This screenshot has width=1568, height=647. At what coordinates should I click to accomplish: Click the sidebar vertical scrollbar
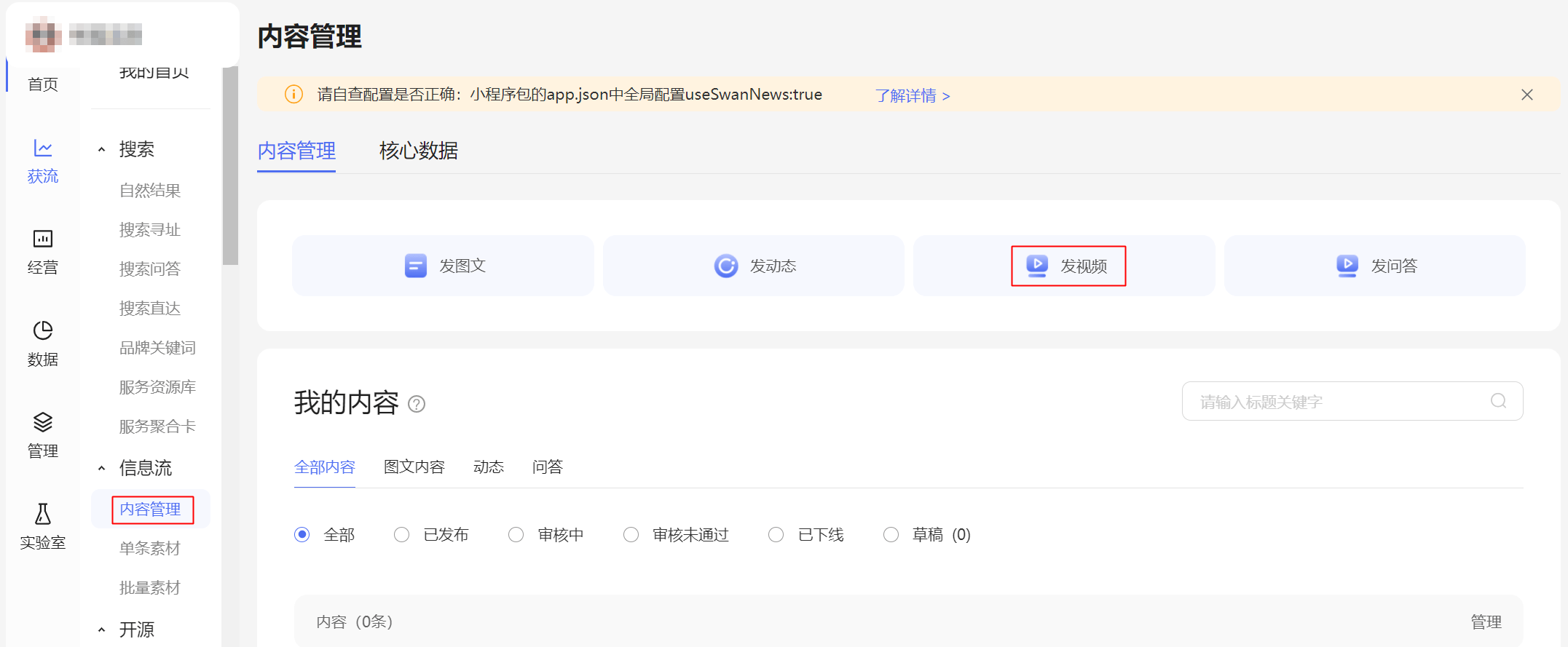pyautogui.click(x=230, y=166)
